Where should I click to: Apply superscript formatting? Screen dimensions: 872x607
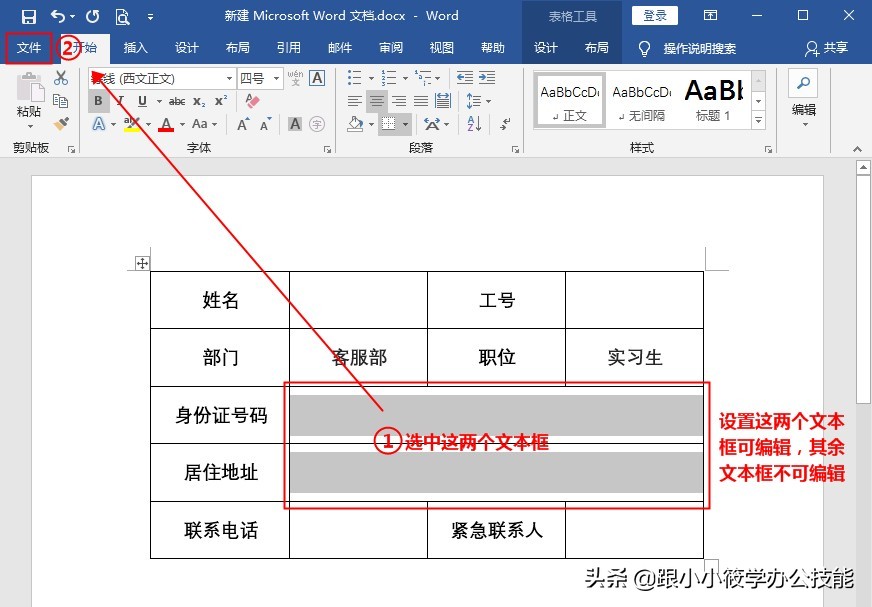click(x=221, y=98)
